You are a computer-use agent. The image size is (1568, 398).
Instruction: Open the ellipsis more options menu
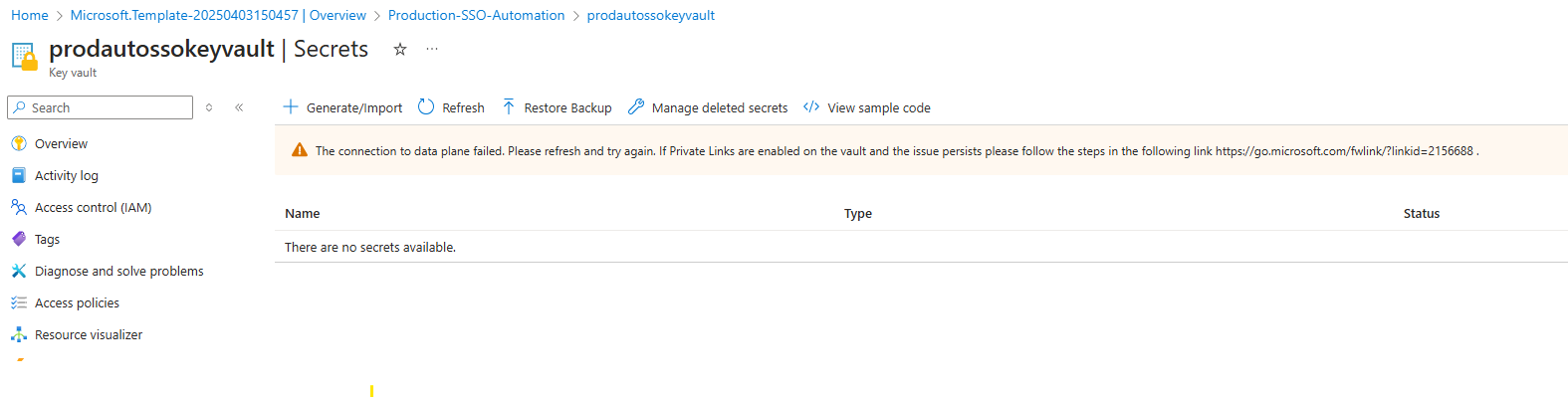(431, 49)
